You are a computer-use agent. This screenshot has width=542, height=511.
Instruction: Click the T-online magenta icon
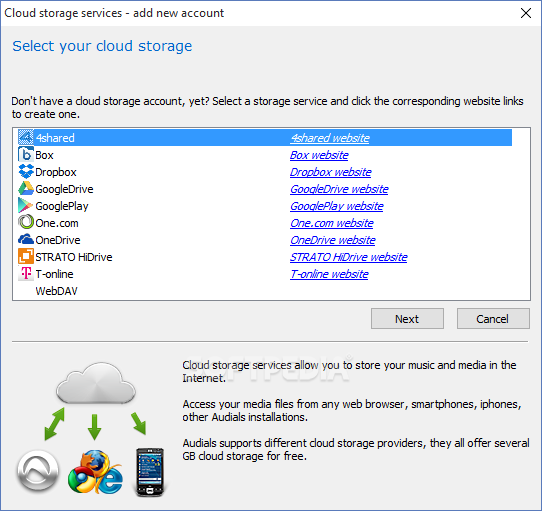pyautogui.click(x=26, y=273)
